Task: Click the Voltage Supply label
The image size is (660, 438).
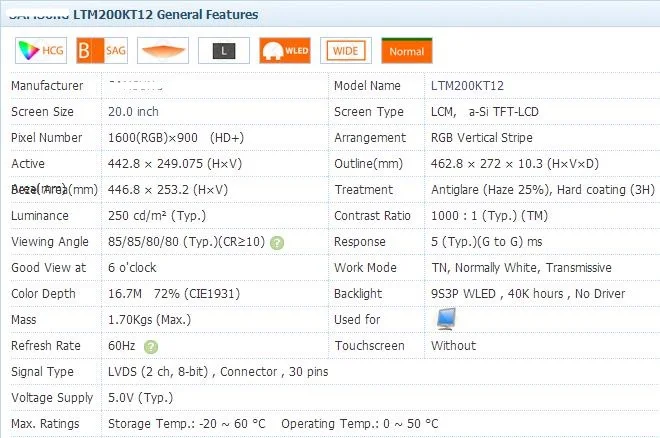Action: click(x=52, y=398)
